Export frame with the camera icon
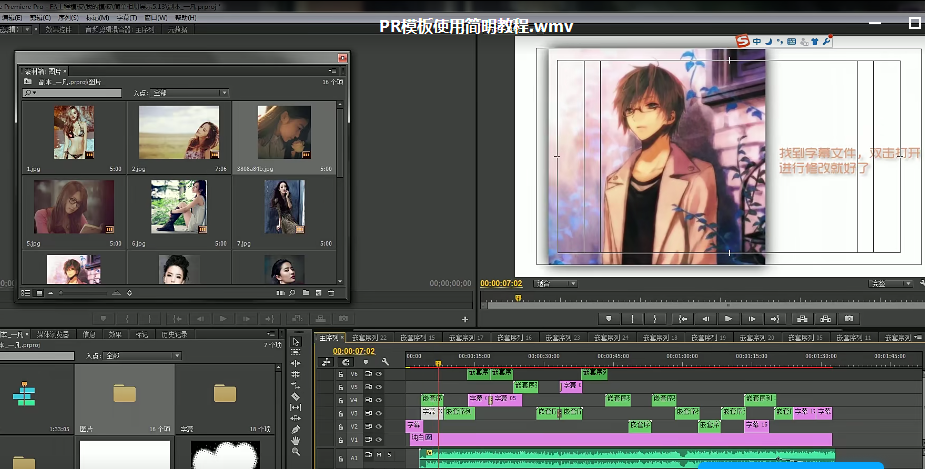 pos(849,319)
